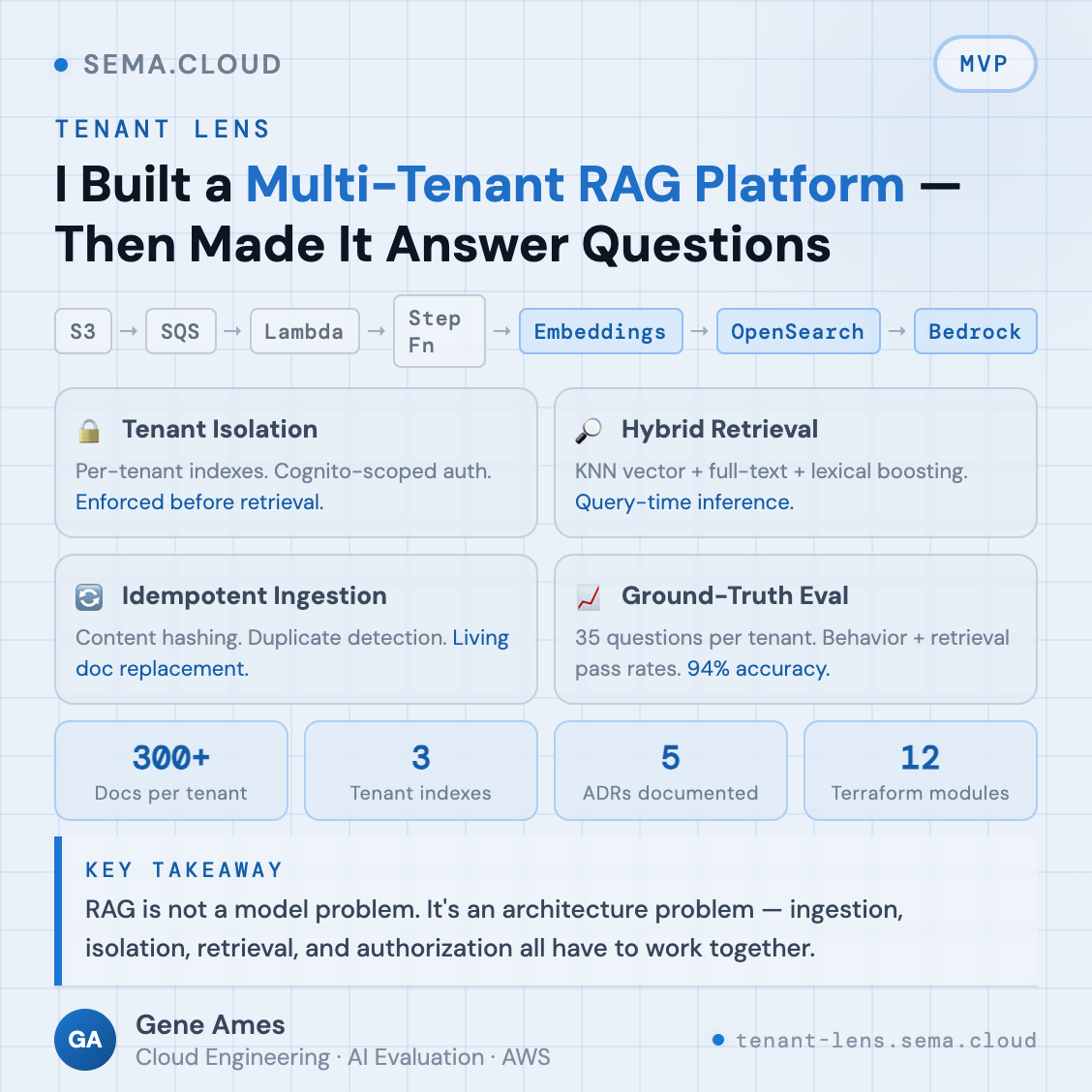Click the arrow between Step Fn and Embeddings
The image size is (1092, 1092).
[x=502, y=331]
